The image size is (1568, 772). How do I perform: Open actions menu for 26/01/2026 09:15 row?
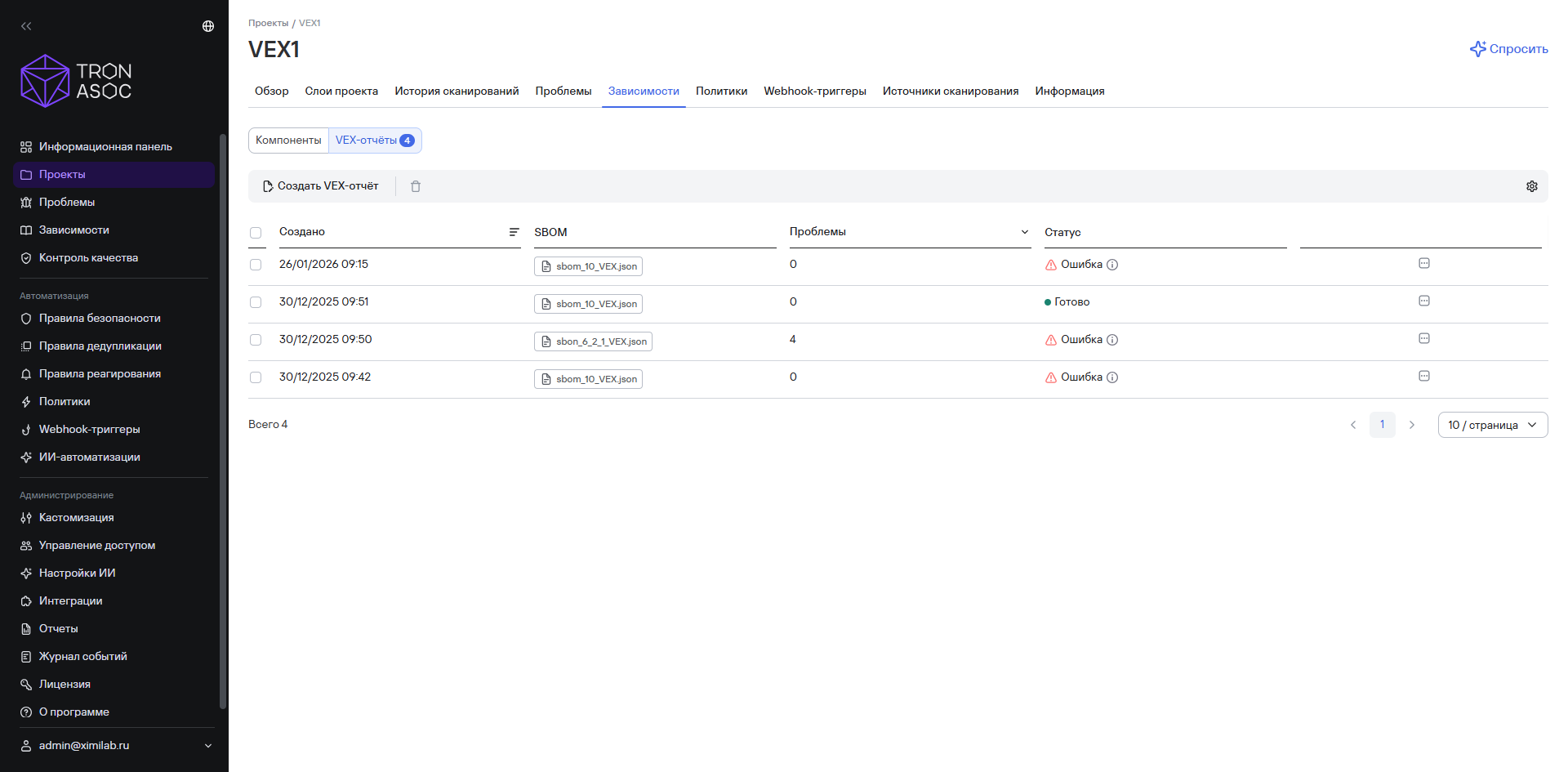tap(1424, 263)
